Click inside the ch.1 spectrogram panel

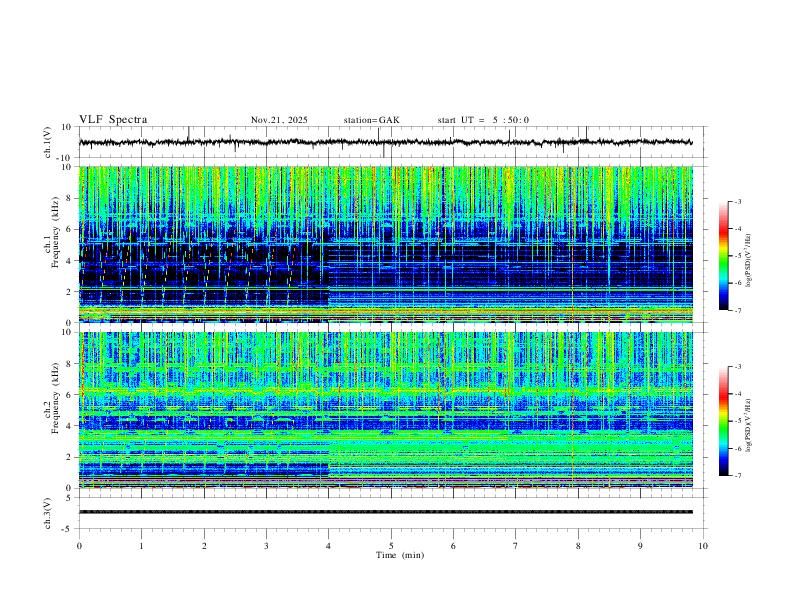click(385, 244)
